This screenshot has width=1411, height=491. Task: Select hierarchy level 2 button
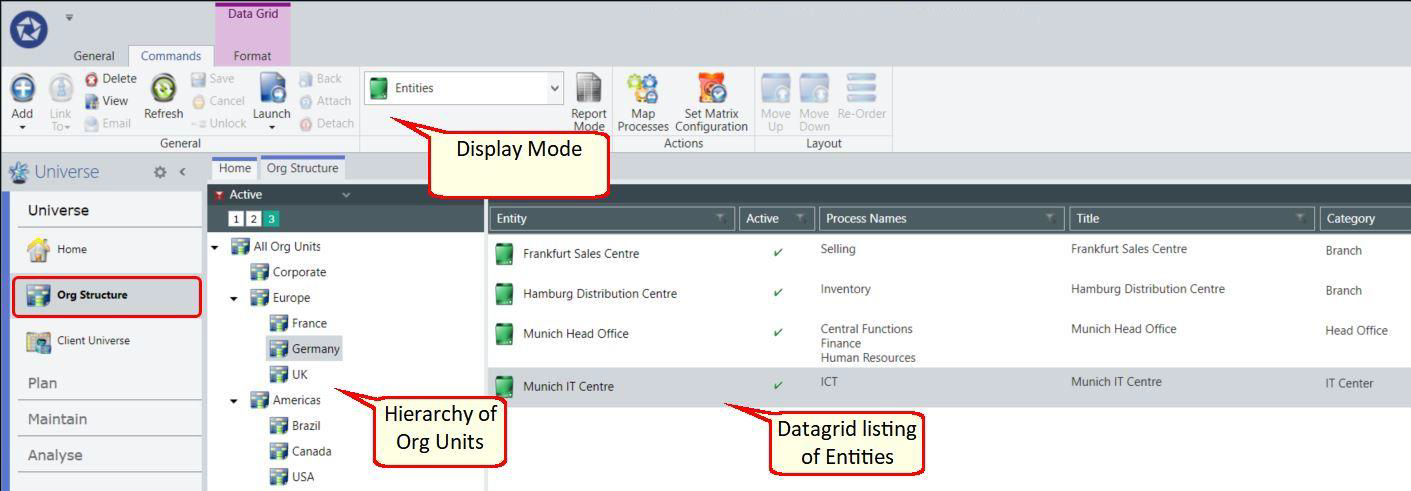pyautogui.click(x=253, y=218)
